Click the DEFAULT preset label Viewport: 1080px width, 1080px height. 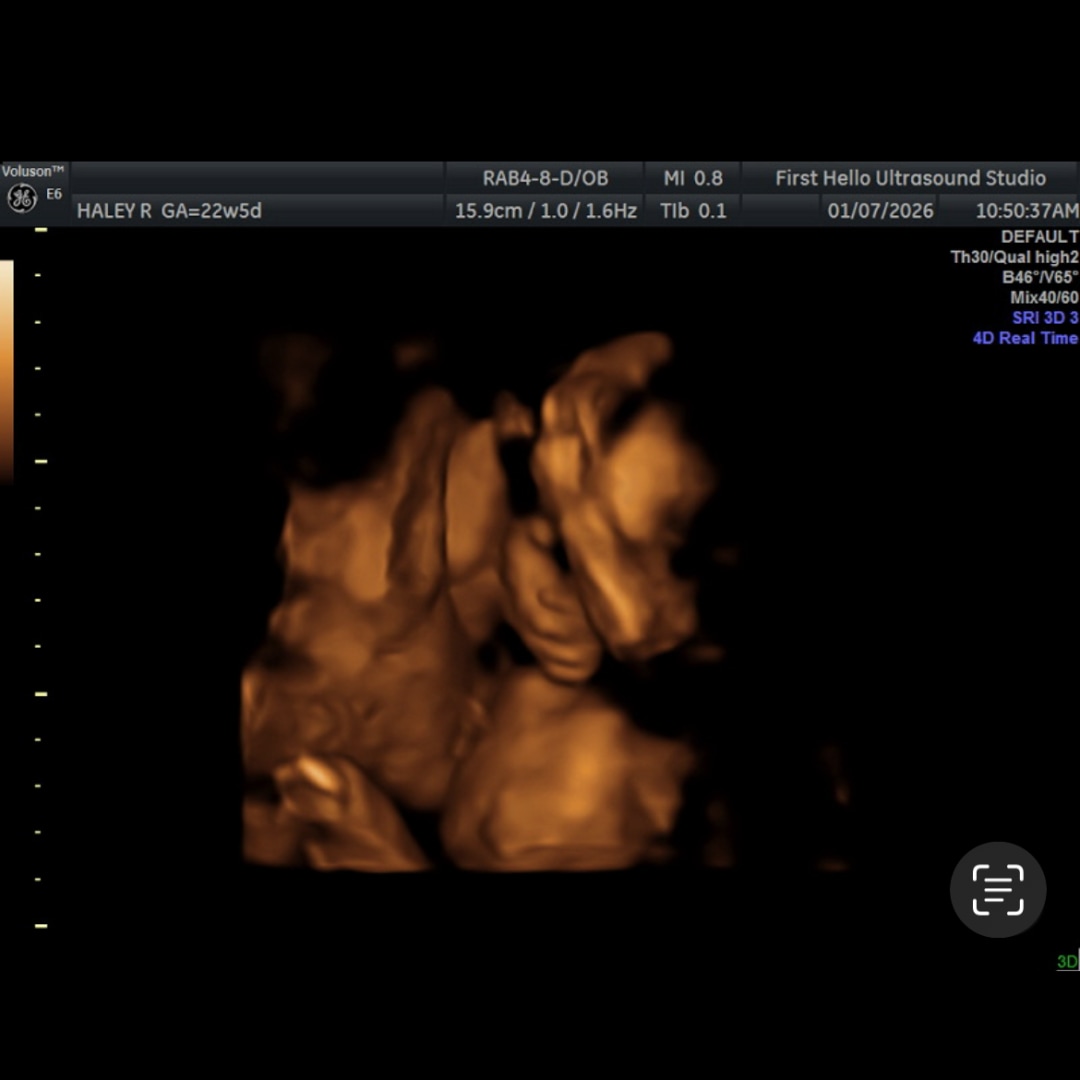1039,237
